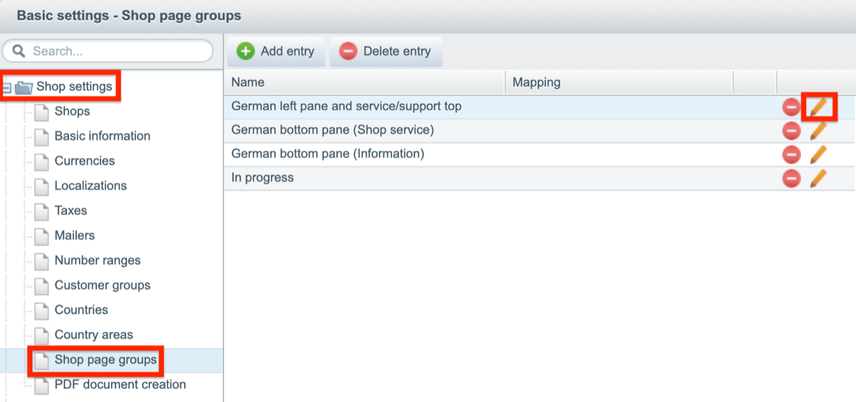Click the pencil icon for In progress
Image resolution: width=856 pixels, height=402 pixels.
[818, 178]
